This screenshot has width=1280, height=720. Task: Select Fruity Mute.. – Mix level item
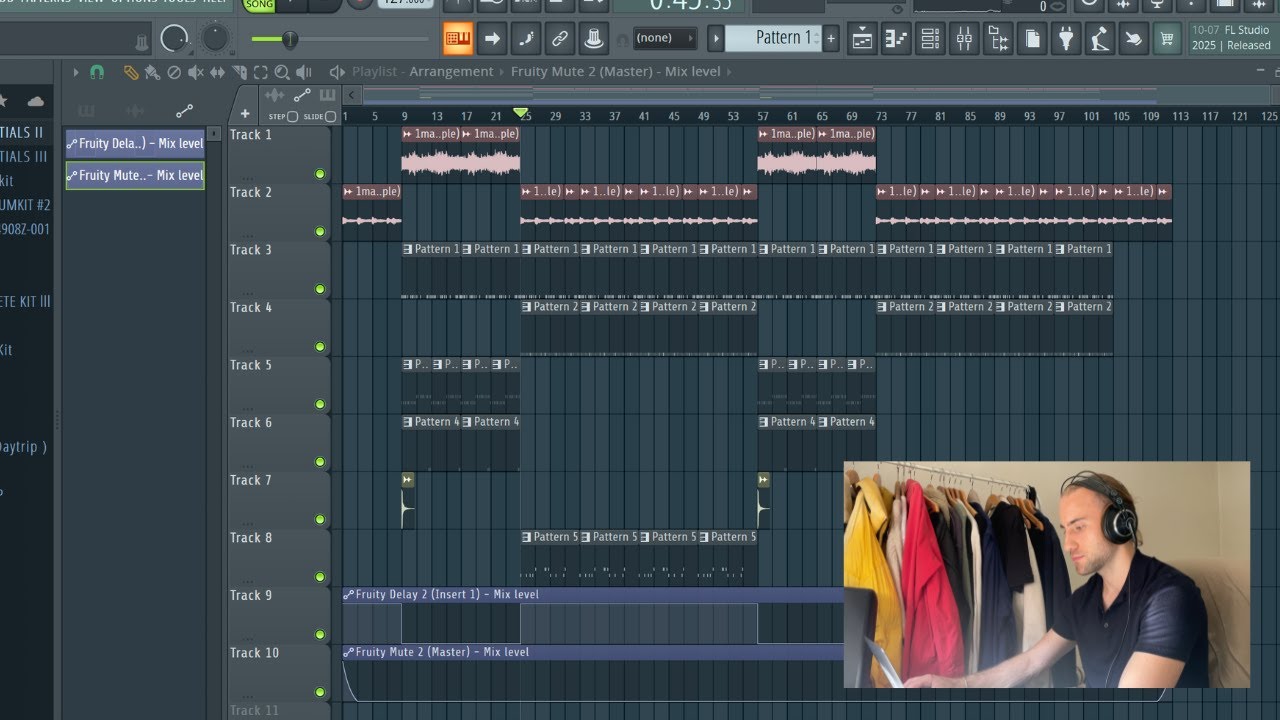[x=135, y=175]
